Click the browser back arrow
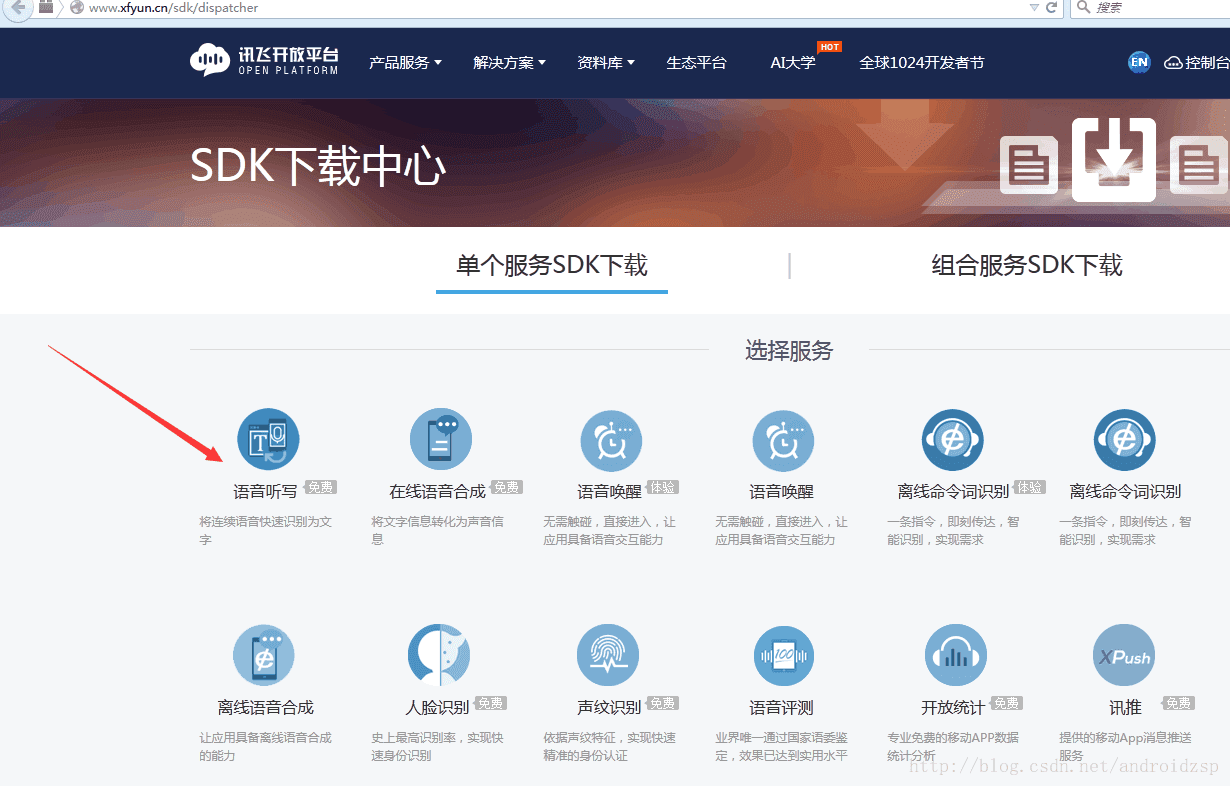 (18, 8)
